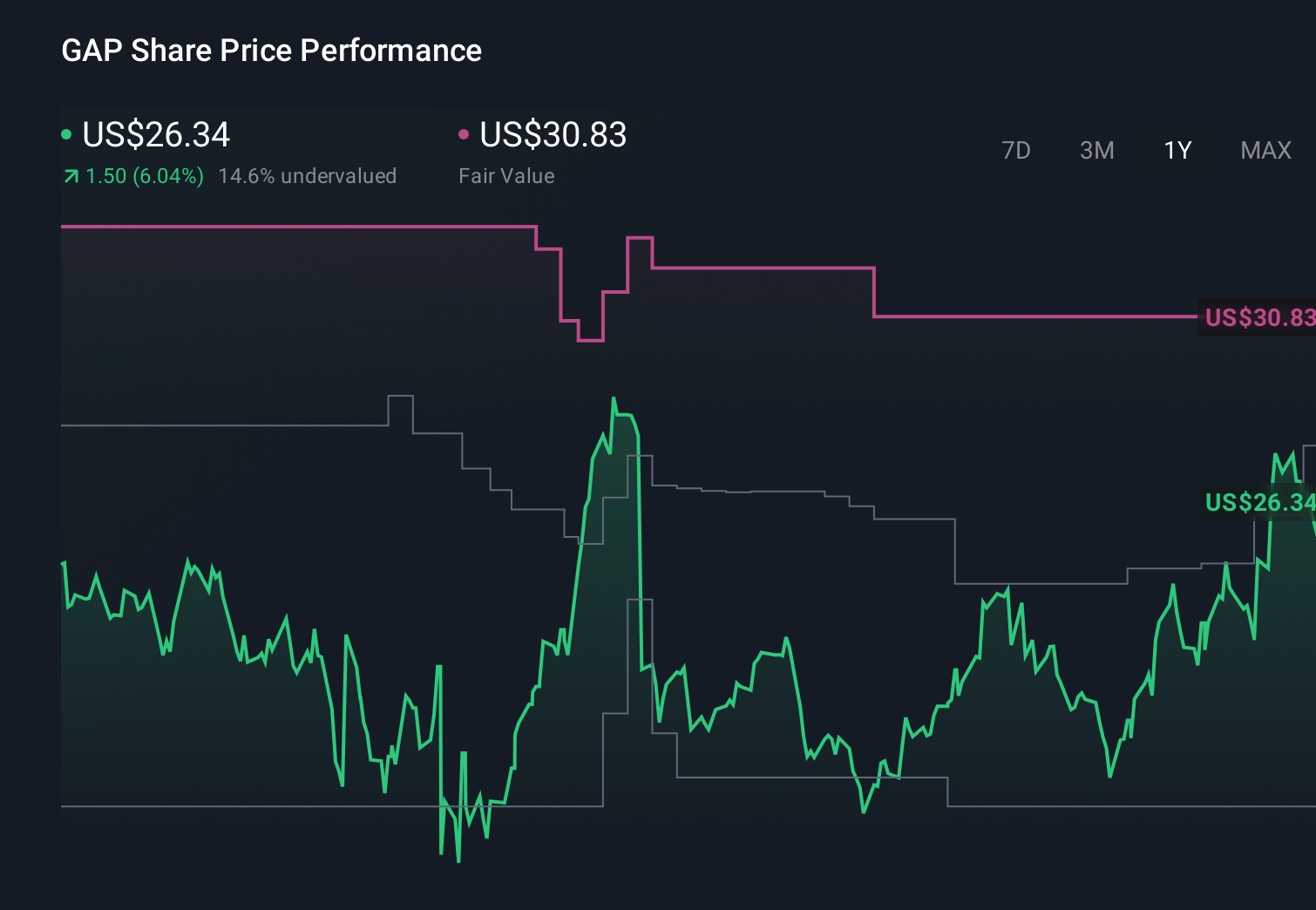
Task: Click the Fair Value caption text
Action: click(x=506, y=175)
